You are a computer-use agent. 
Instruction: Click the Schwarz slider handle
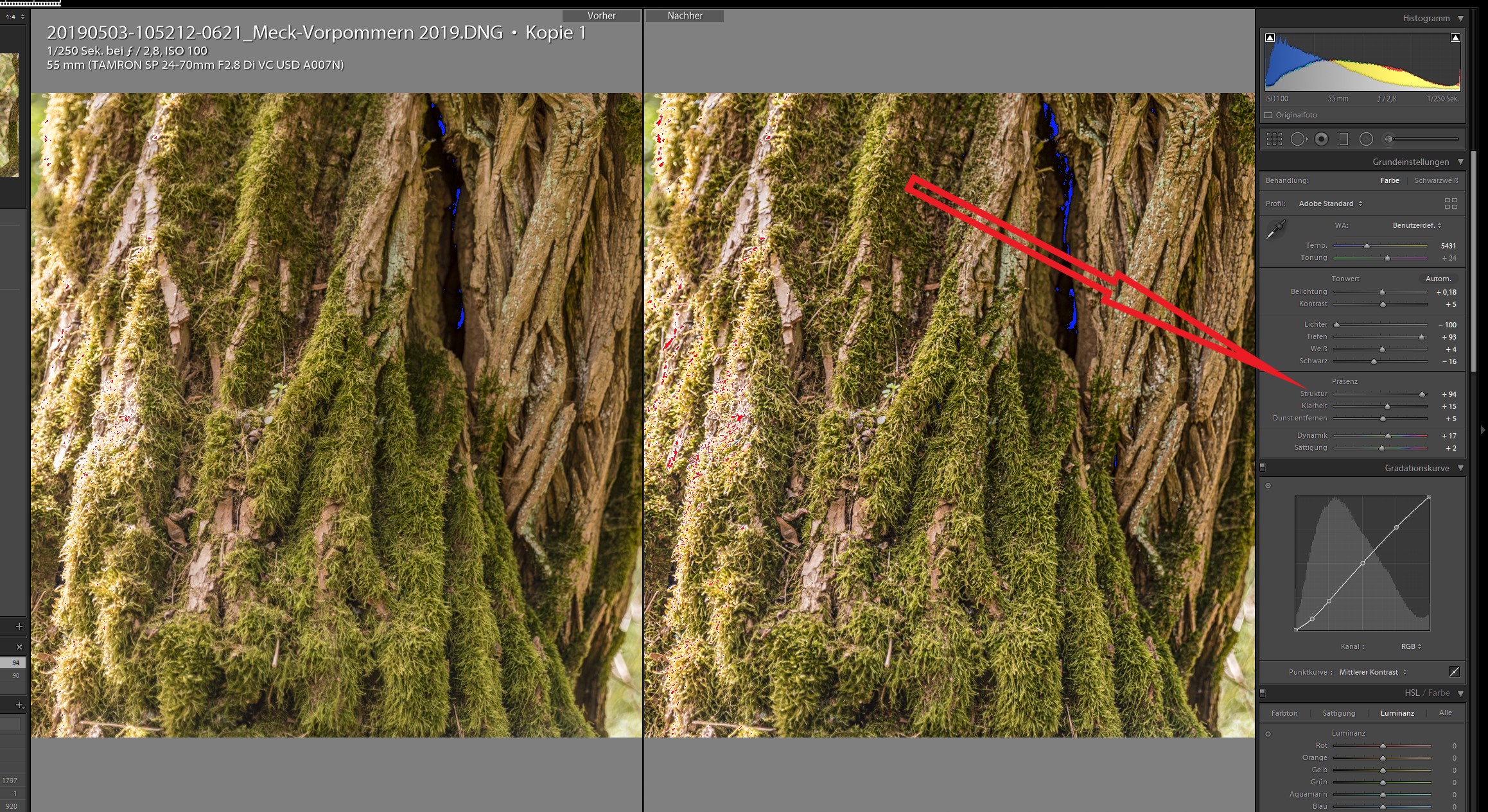coord(1374,362)
